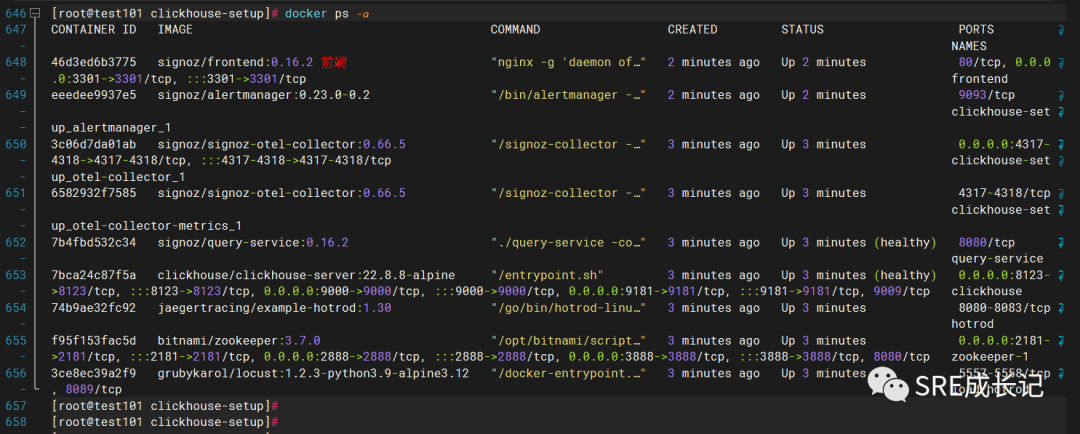Click line number 647 in the gutter
This screenshot has height=434, width=1080.
tap(15, 30)
